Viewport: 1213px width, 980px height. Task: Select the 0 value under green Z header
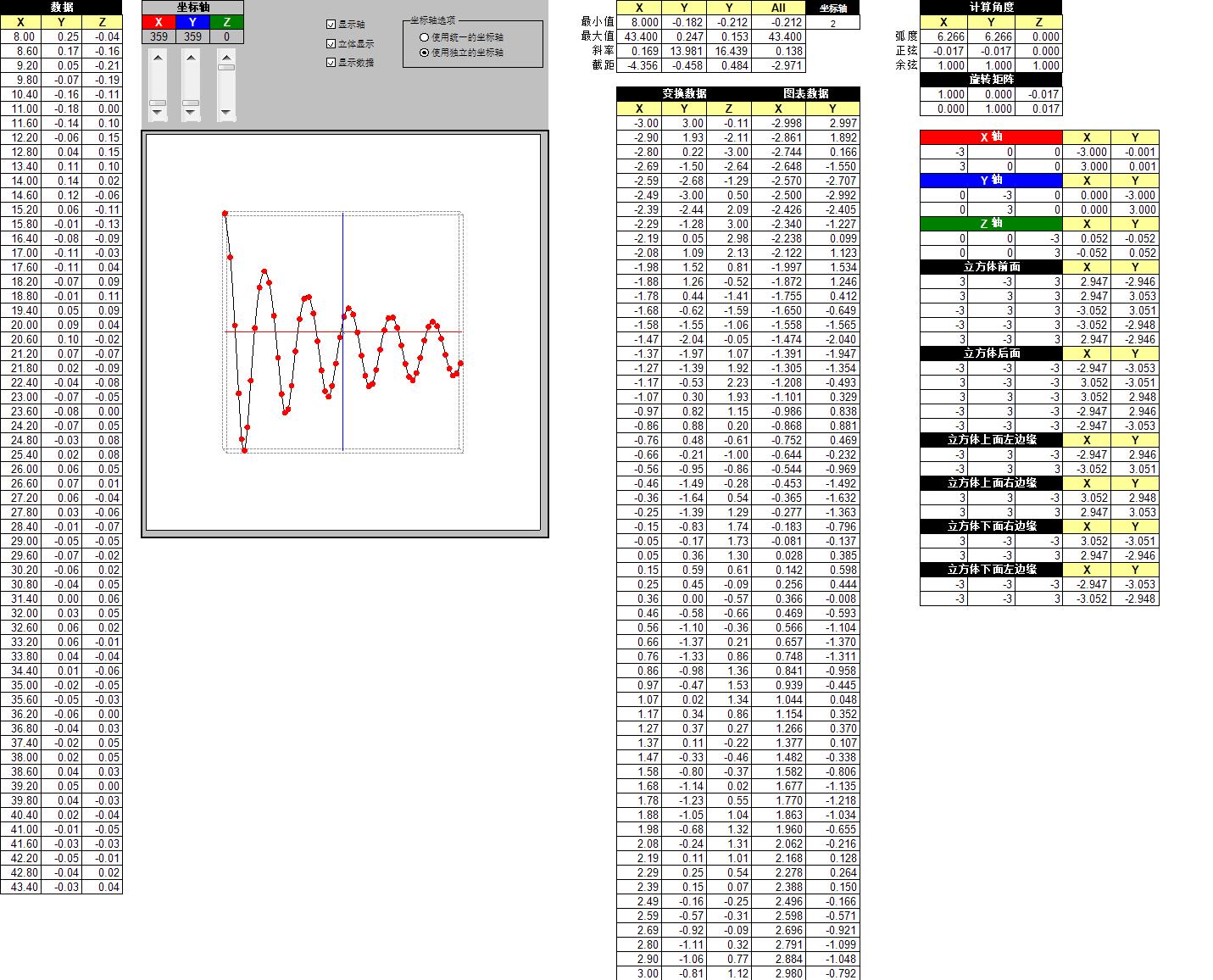pyautogui.click(x=226, y=36)
